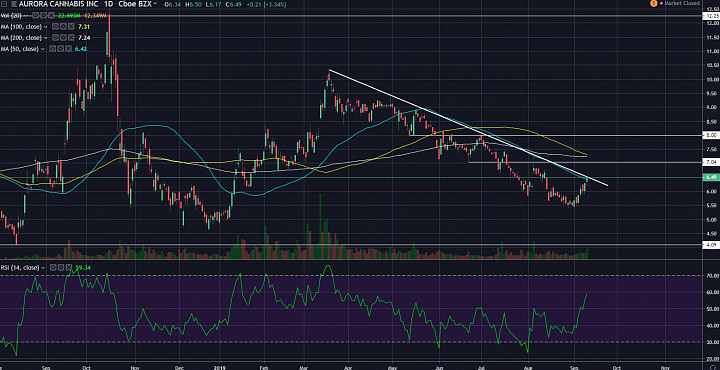720x370 pixels.
Task: Click the 10.00 price scale label
Action: (x=713, y=79)
